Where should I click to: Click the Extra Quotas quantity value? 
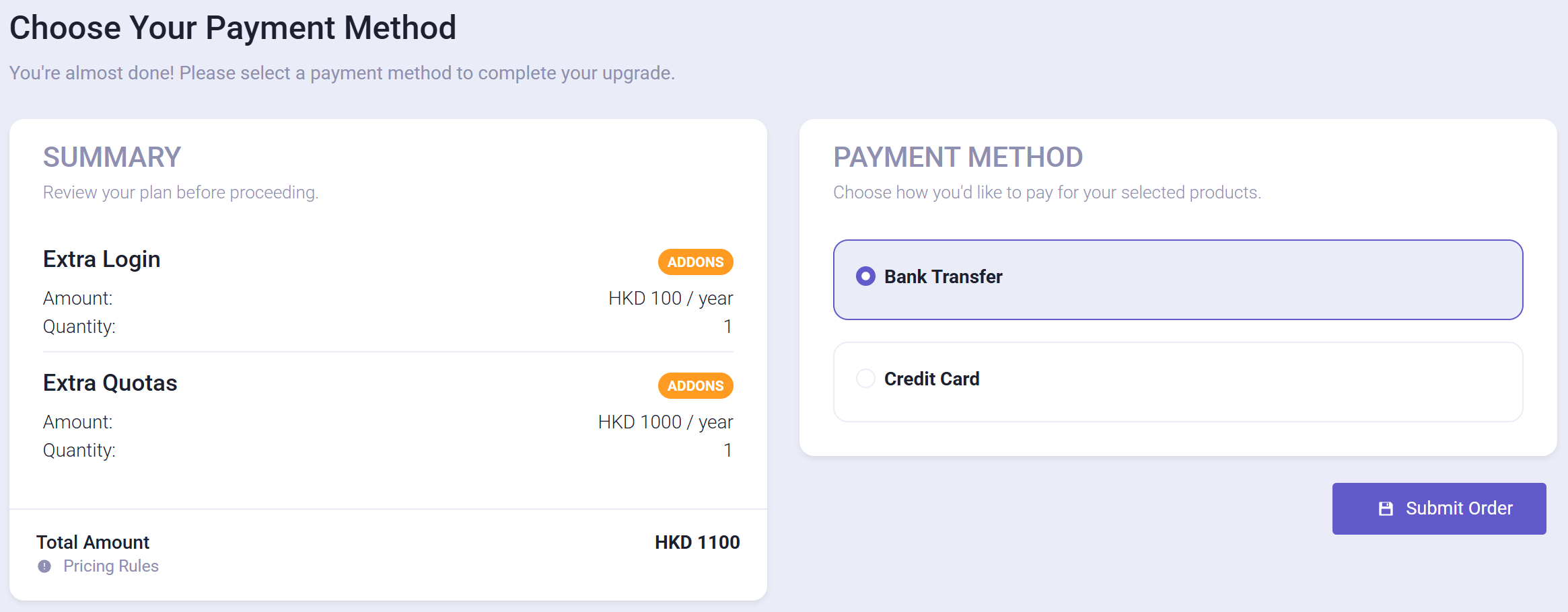(727, 451)
